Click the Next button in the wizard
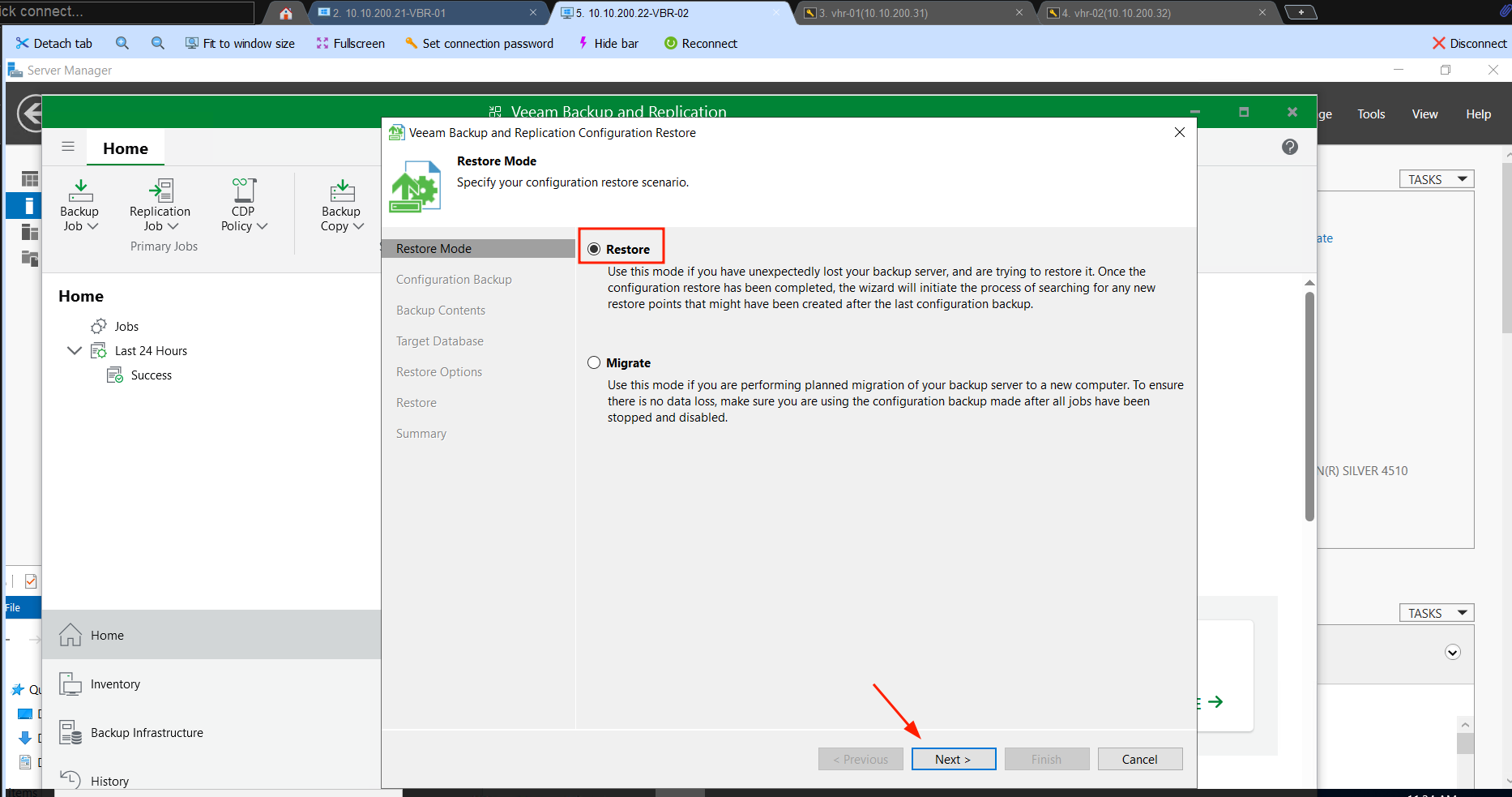1512x797 pixels. tap(954, 759)
